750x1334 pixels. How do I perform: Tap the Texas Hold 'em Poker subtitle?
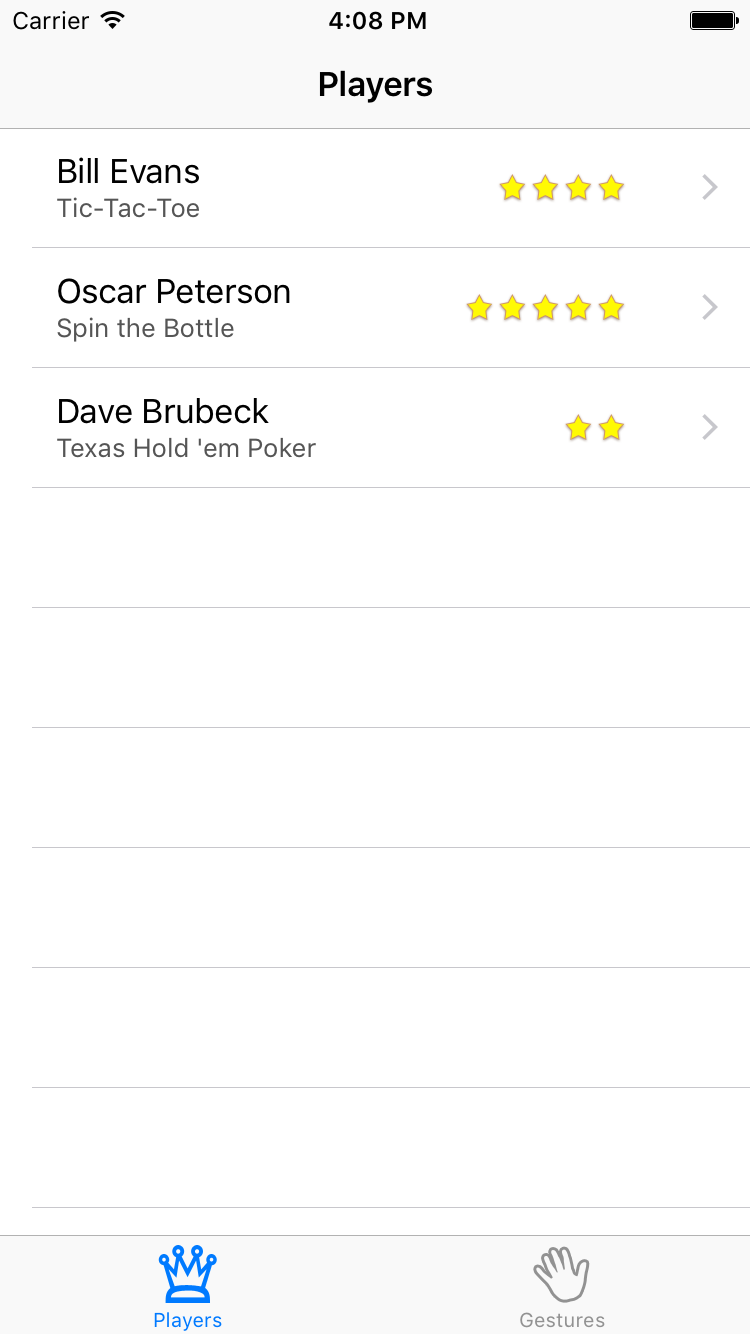pyautogui.click(x=186, y=449)
